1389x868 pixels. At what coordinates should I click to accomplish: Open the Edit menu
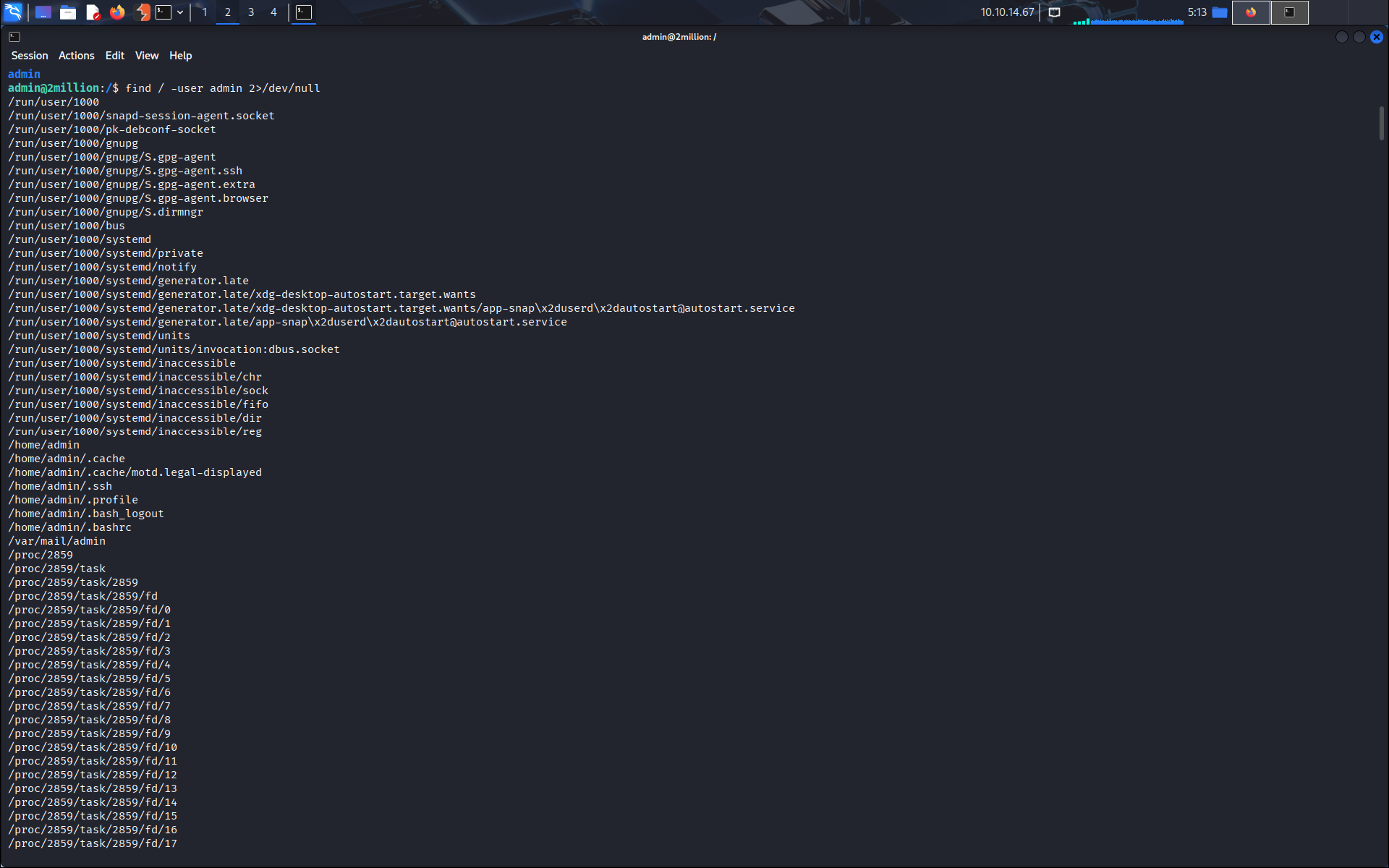point(114,56)
